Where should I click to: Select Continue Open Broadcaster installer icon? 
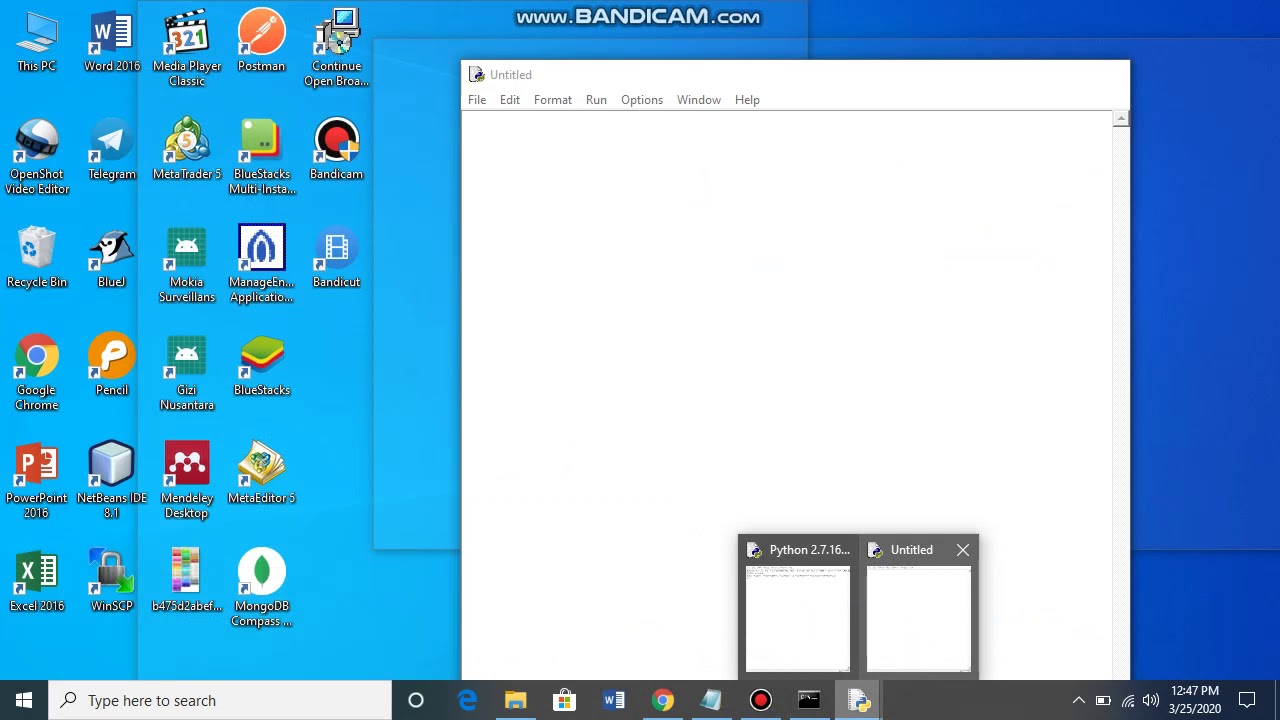(x=336, y=48)
